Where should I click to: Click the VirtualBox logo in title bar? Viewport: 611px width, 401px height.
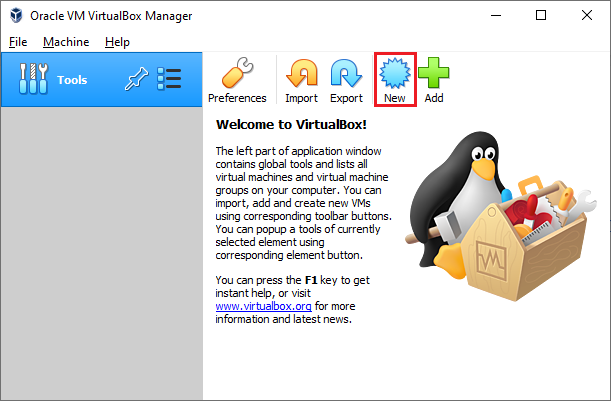[14, 16]
